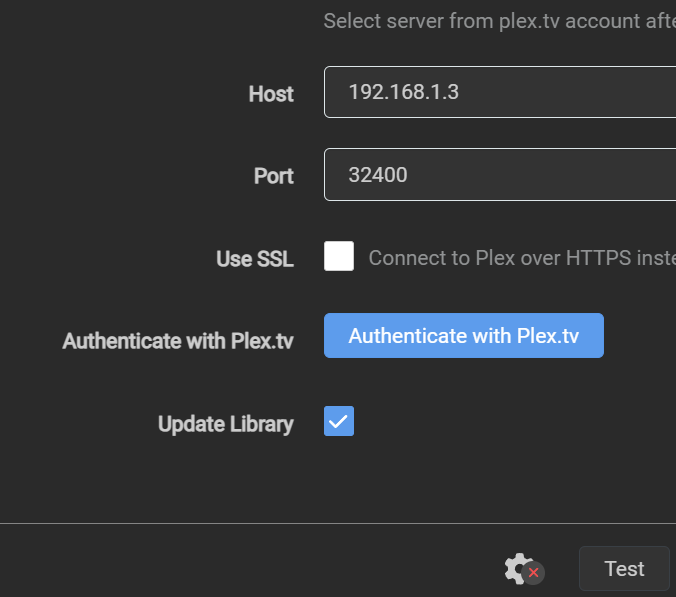This screenshot has width=676, height=597.
Task: Uncheck the Update Library checkbox
Action: [x=339, y=421]
